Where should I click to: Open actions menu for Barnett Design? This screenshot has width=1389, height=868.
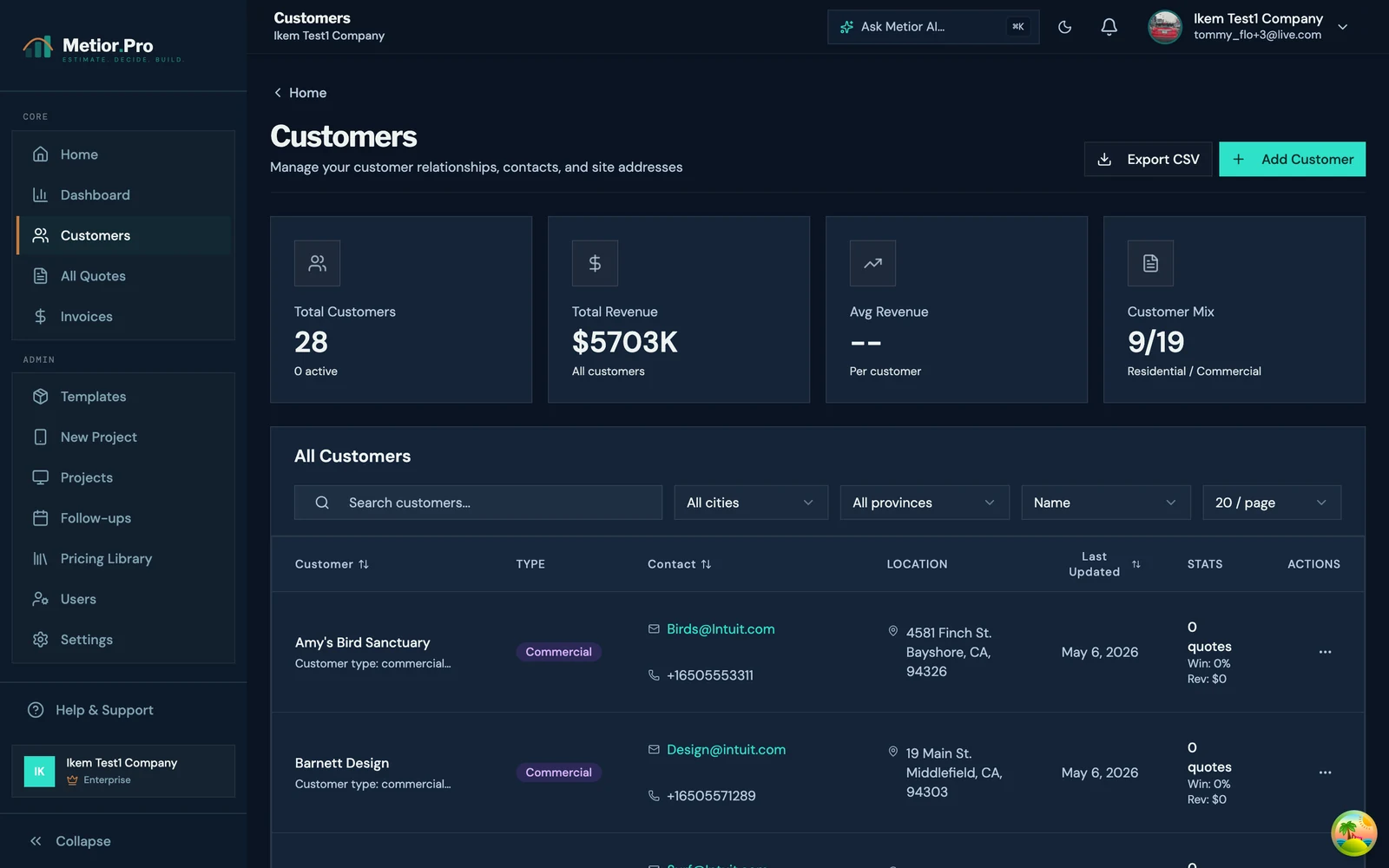click(x=1325, y=773)
